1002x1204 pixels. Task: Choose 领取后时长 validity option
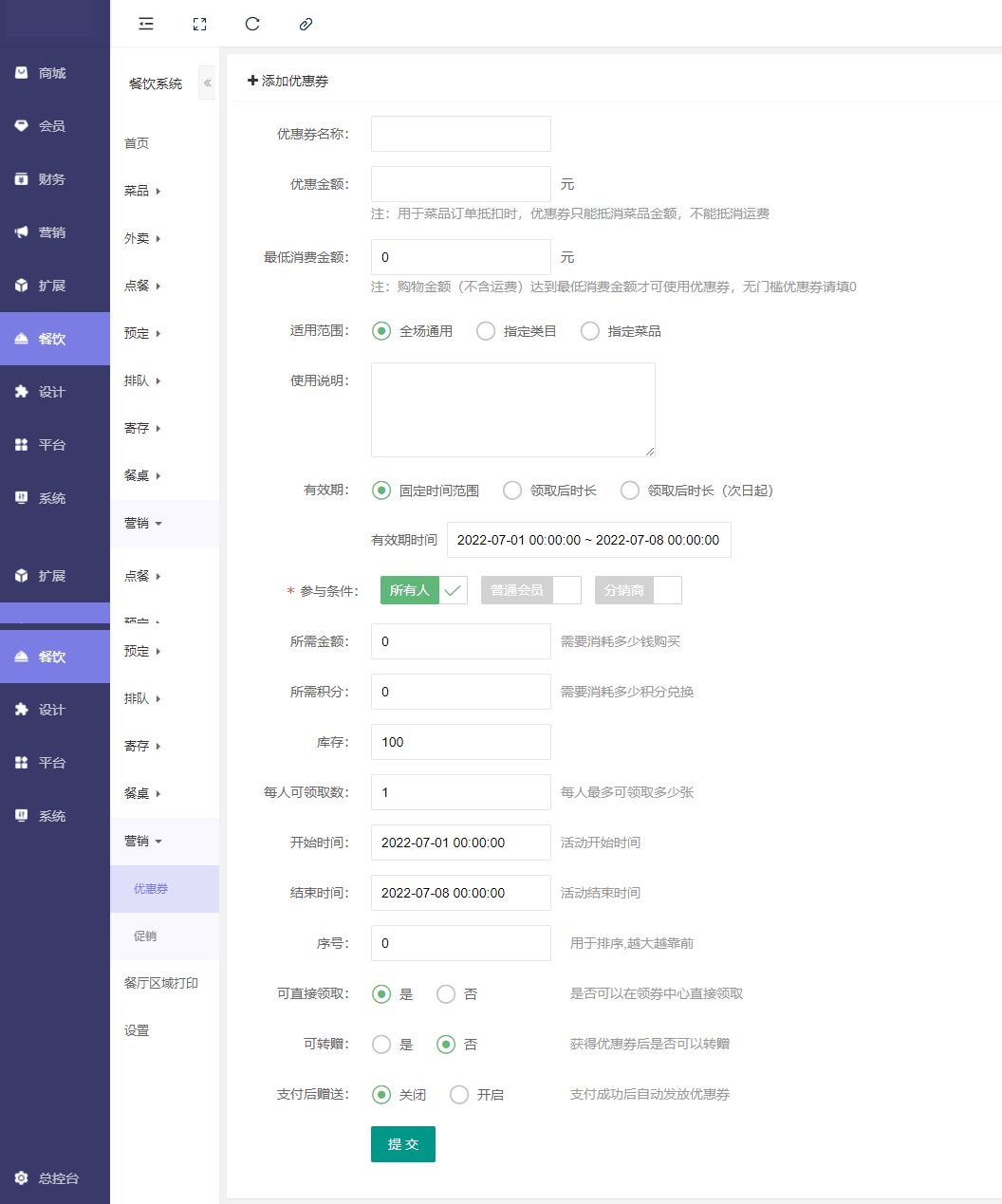[512, 491]
